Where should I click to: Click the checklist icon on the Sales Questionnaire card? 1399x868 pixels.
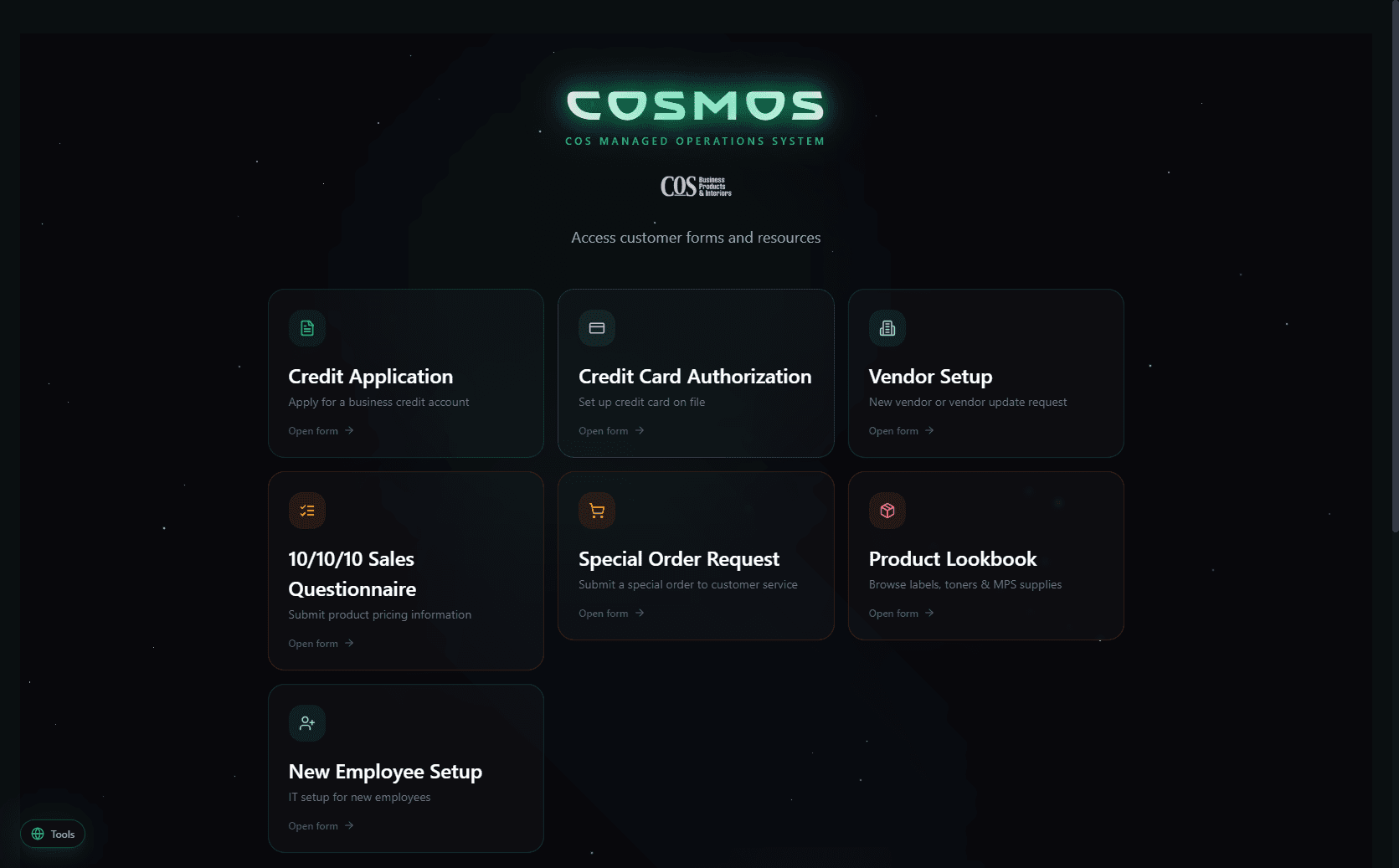click(x=306, y=510)
